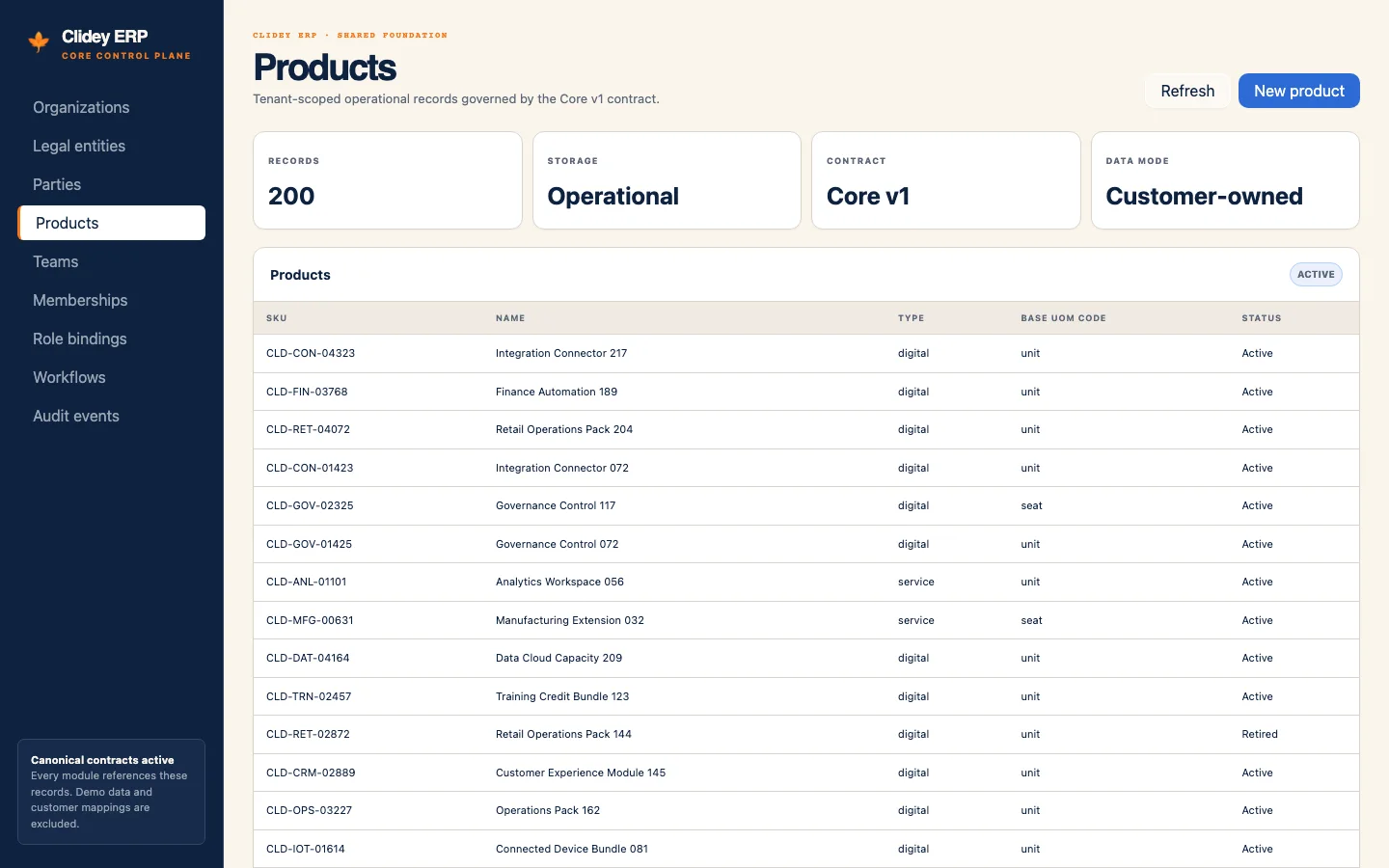Open Customer Experience Module 145
Image resolution: width=1389 pixels, height=868 pixels.
click(x=581, y=773)
